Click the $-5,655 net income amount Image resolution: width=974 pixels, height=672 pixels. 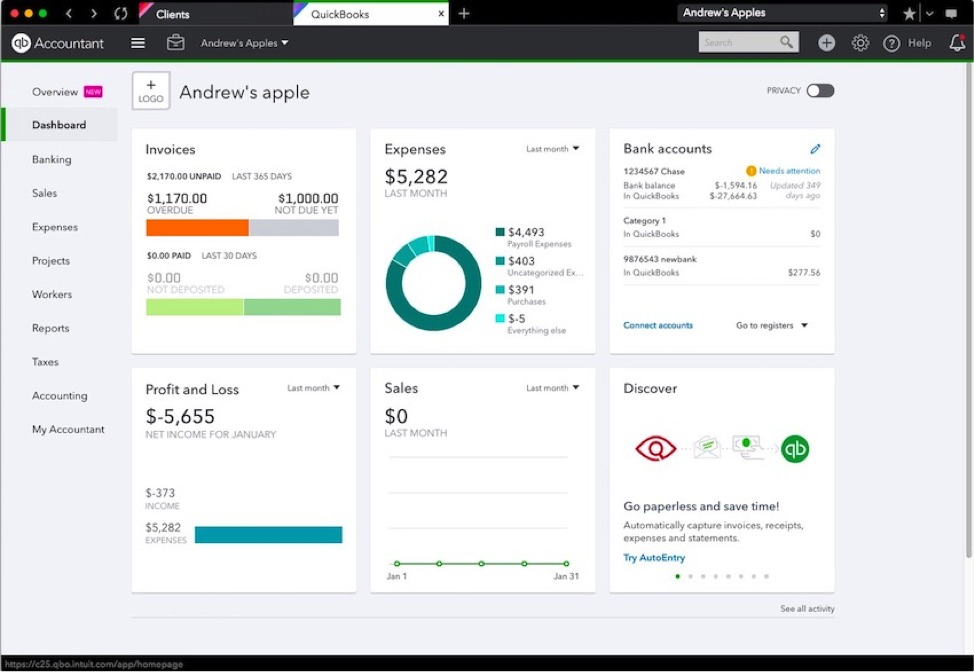pyautogui.click(x=180, y=416)
